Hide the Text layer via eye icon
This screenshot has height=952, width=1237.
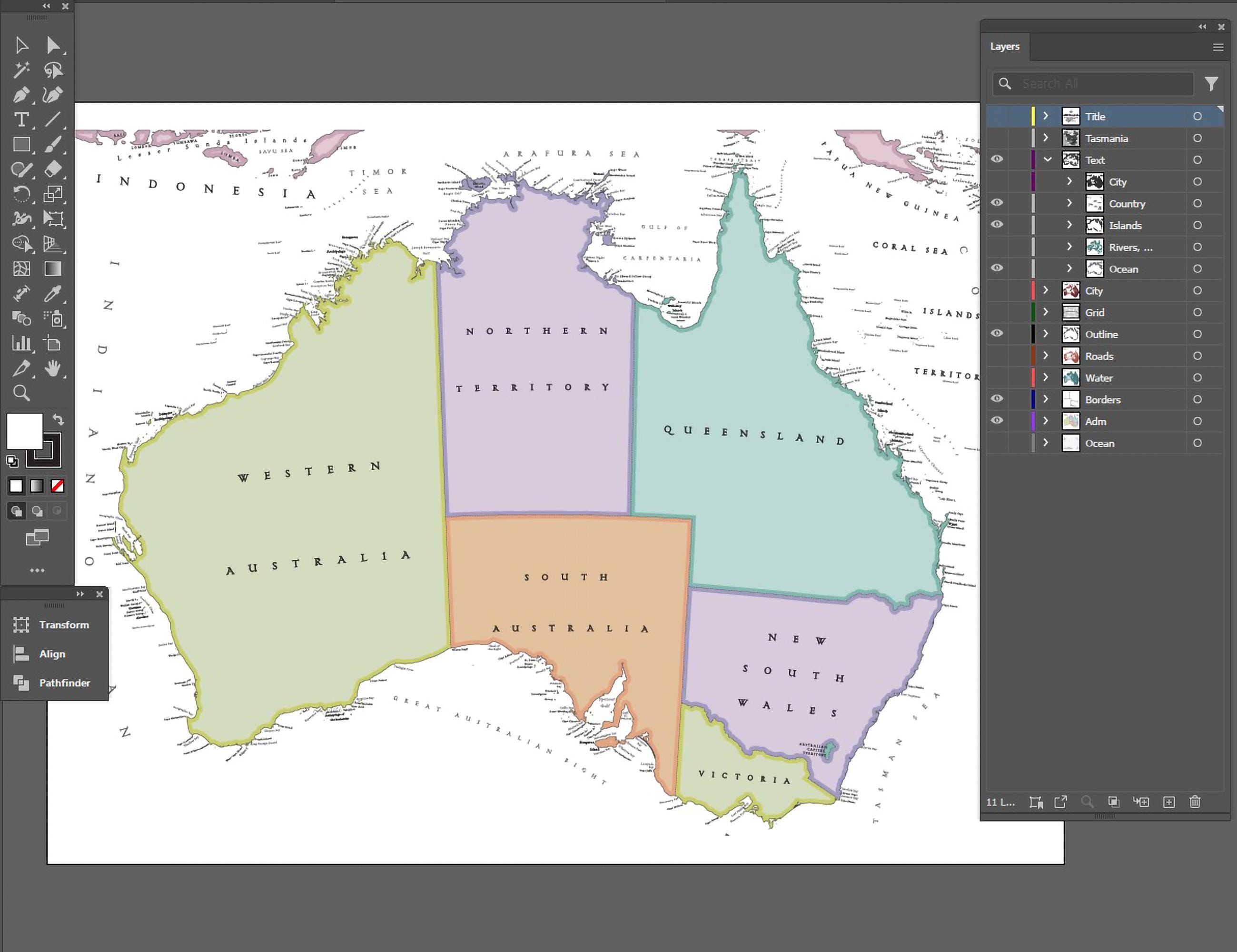(997, 159)
